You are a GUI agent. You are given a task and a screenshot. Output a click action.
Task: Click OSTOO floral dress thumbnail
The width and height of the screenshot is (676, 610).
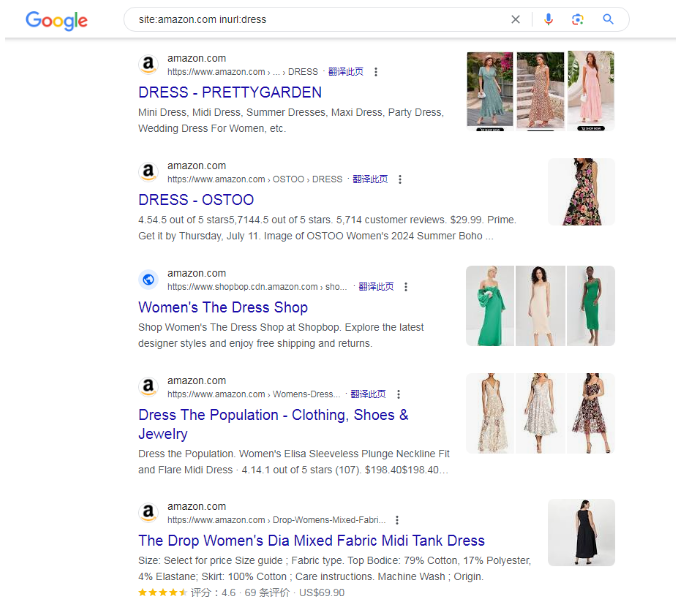(x=581, y=192)
